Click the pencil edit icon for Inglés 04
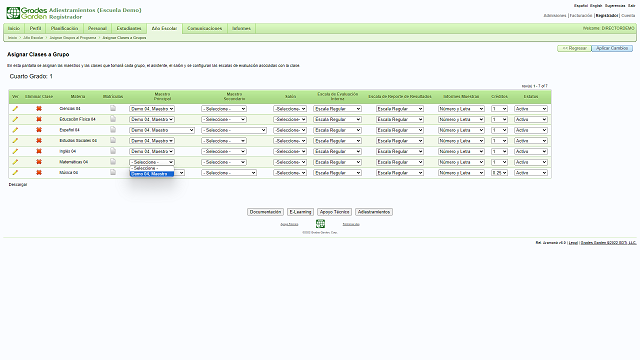 15,151
